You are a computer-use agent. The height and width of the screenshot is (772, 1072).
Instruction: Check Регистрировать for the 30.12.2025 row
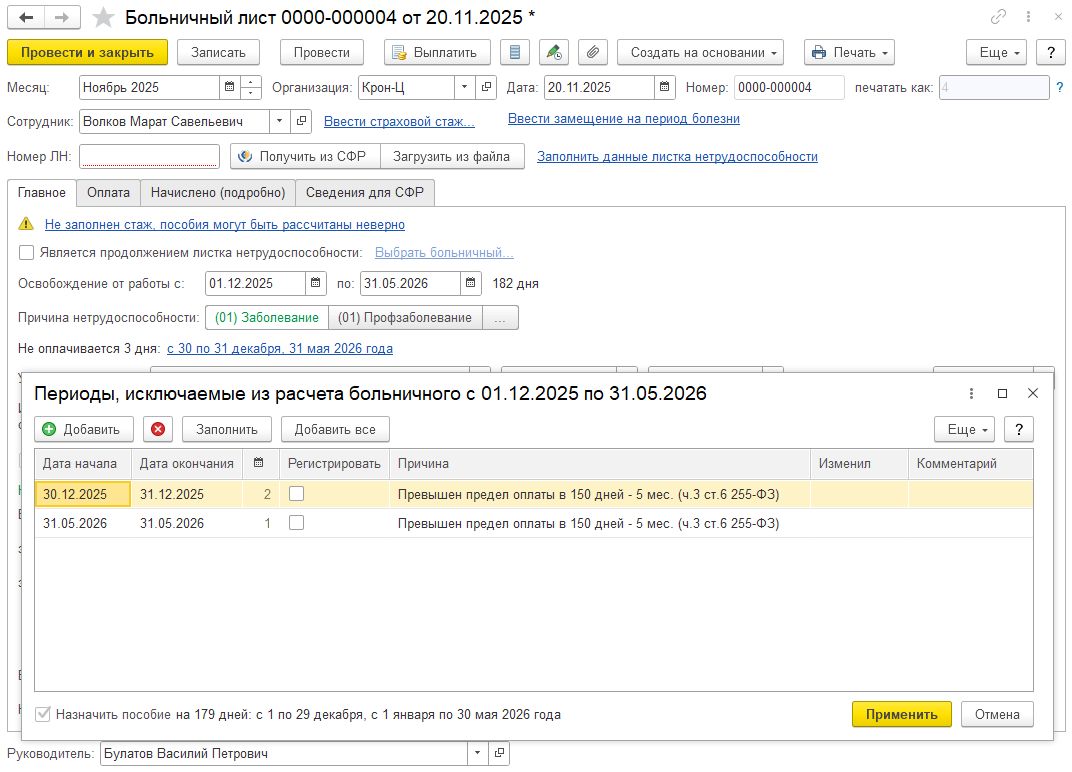297,494
